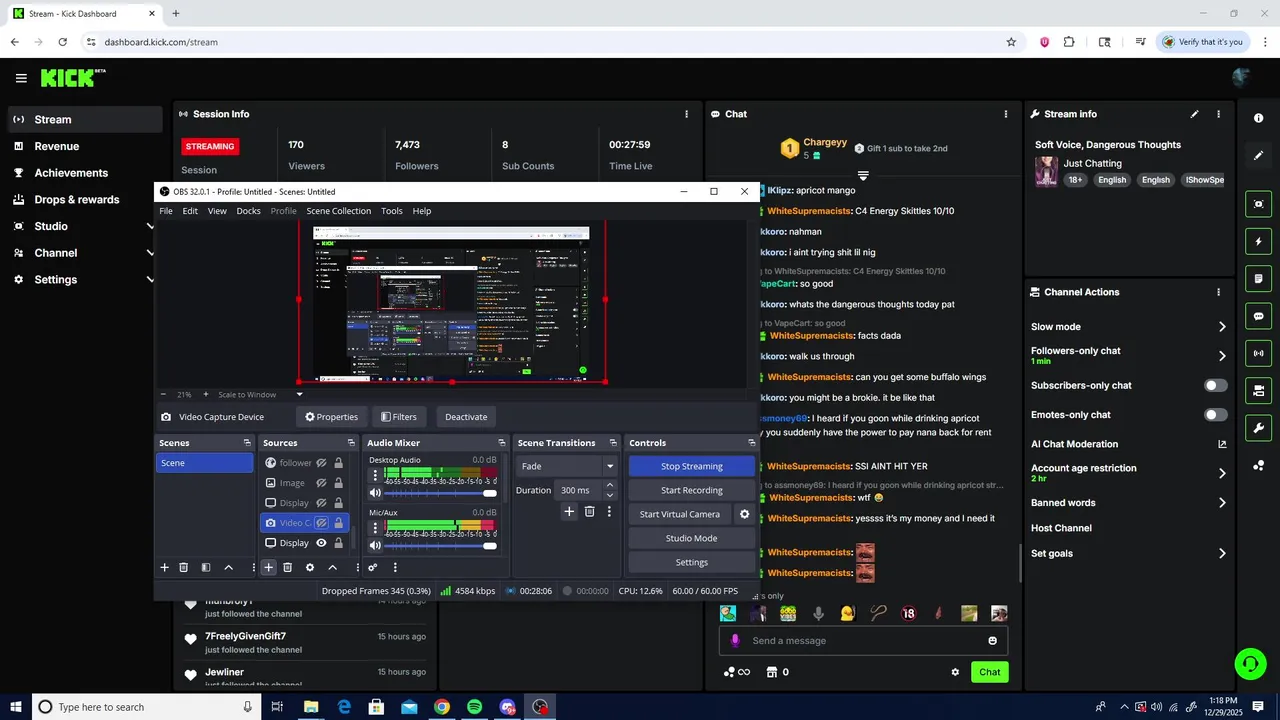1280x720 pixels.
Task: Open Chrome from the Windows taskbar
Action: (441, 707)
